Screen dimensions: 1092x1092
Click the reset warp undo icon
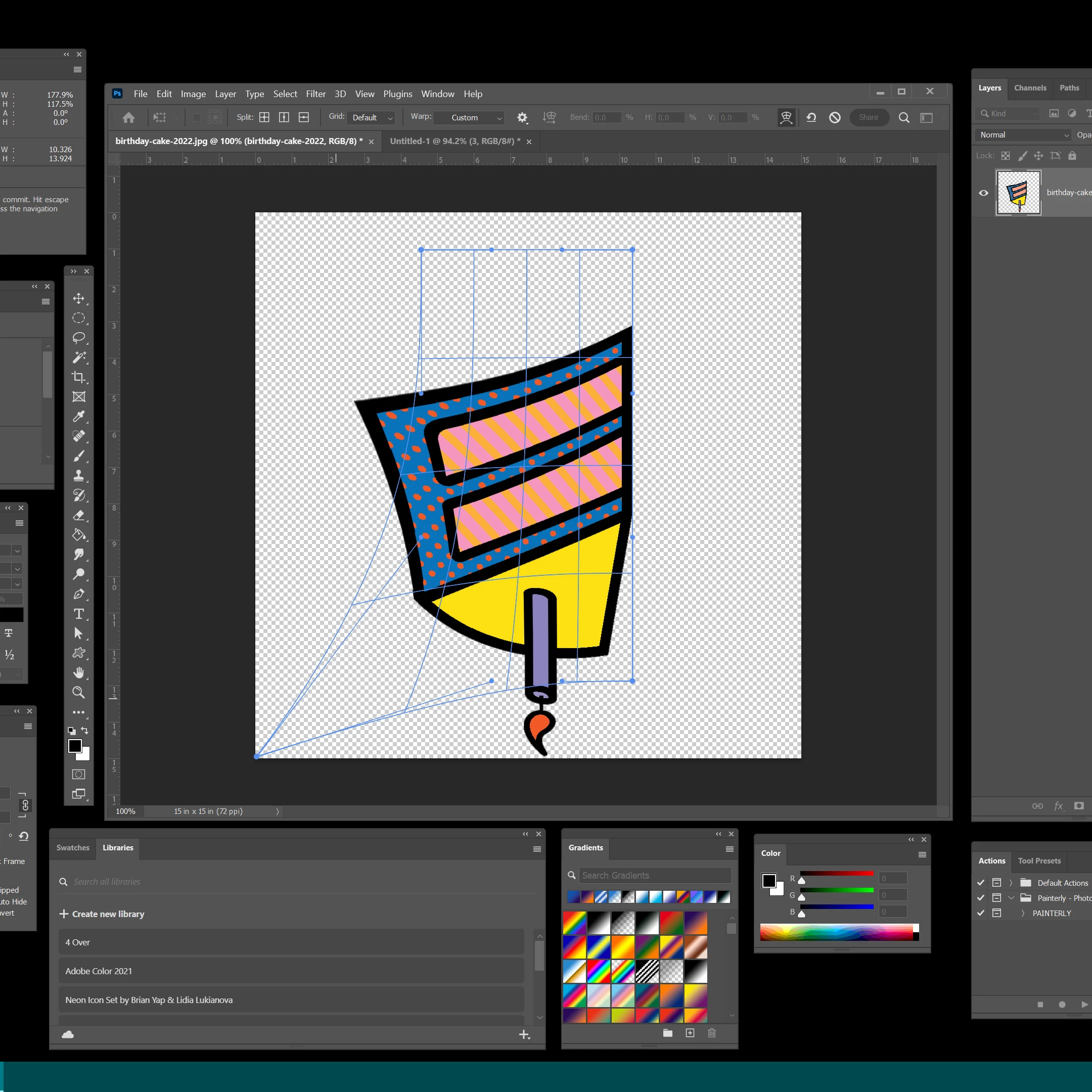(811, 118)
